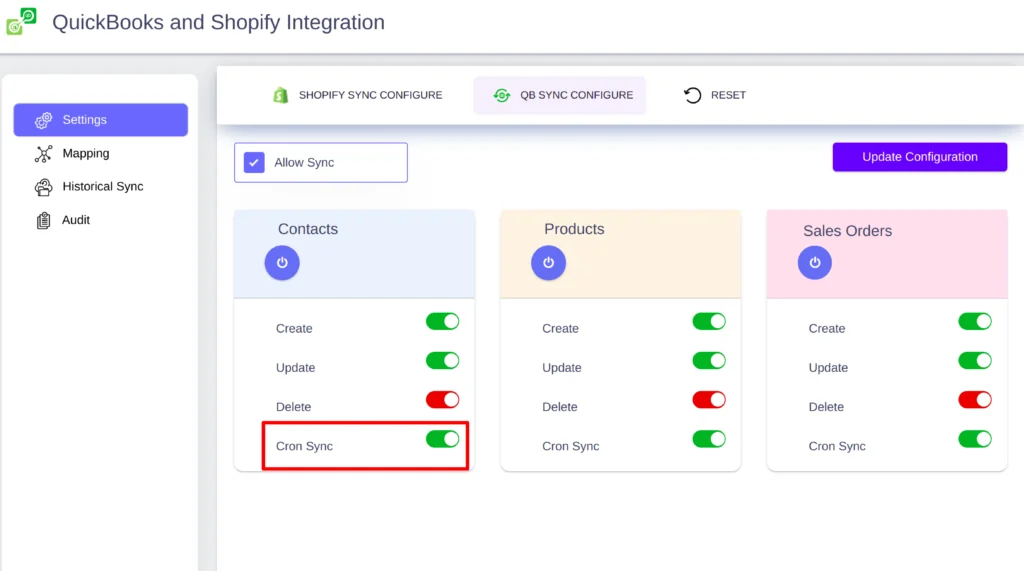Switch to Shopify Sync Configure tab
The width and height of the screenshot is (1024, 571).
(357, 95)
